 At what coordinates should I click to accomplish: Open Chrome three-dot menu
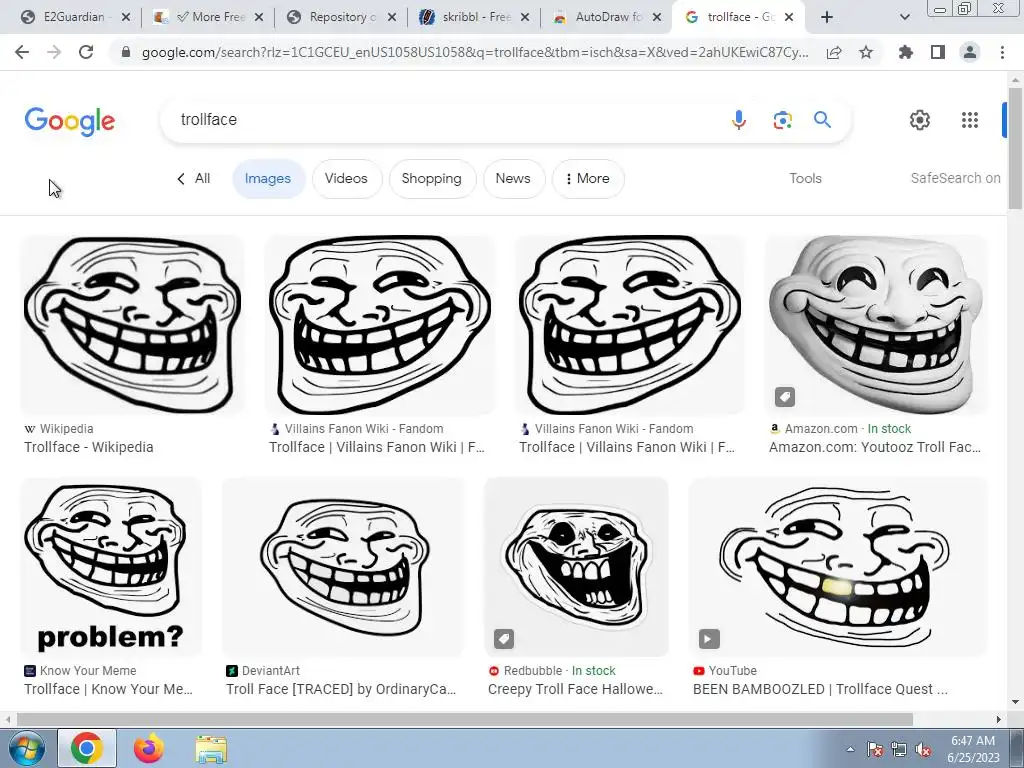click(x=1002, y=52)
